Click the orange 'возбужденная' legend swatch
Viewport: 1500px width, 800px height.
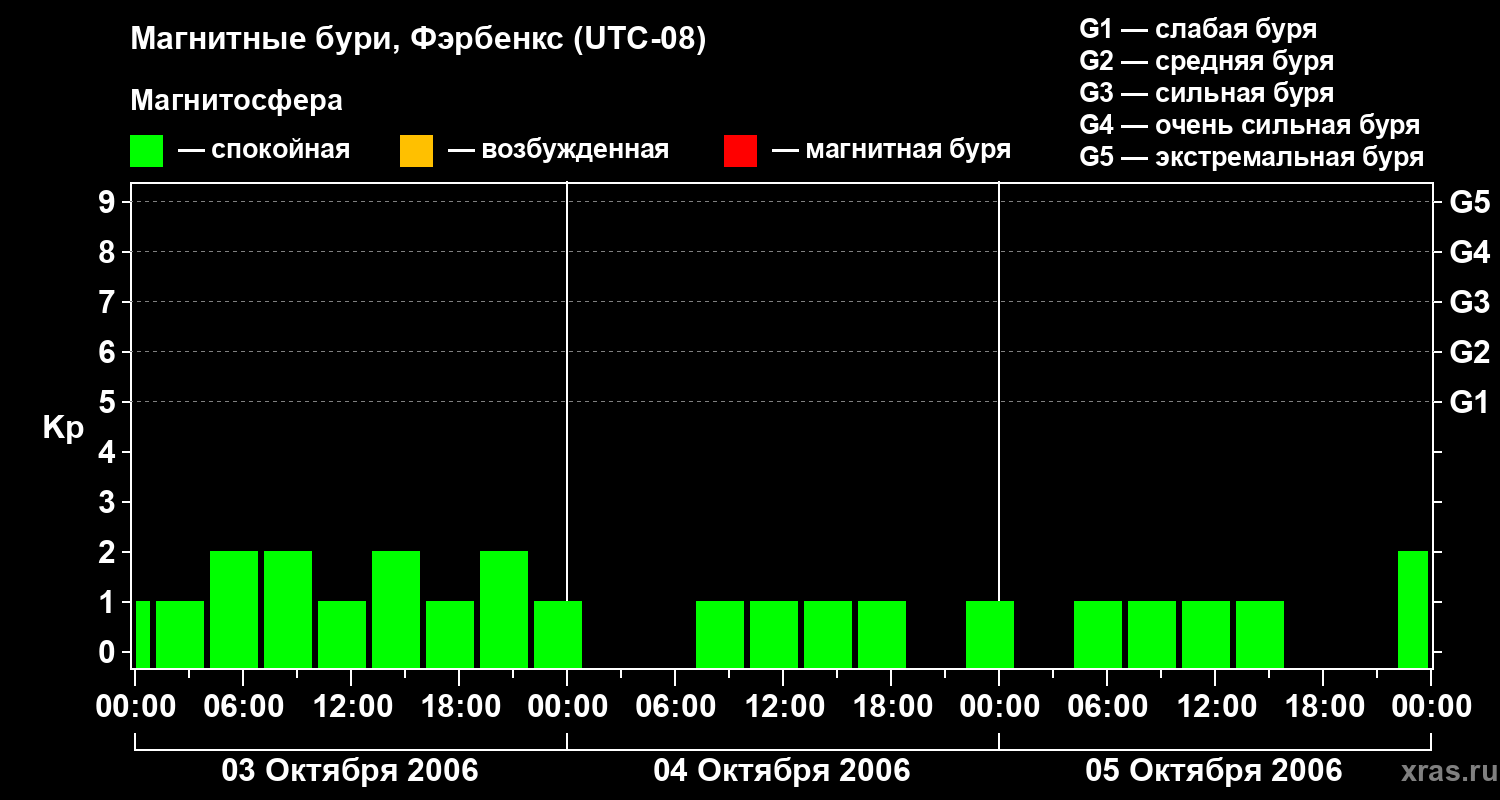point(416,151)
